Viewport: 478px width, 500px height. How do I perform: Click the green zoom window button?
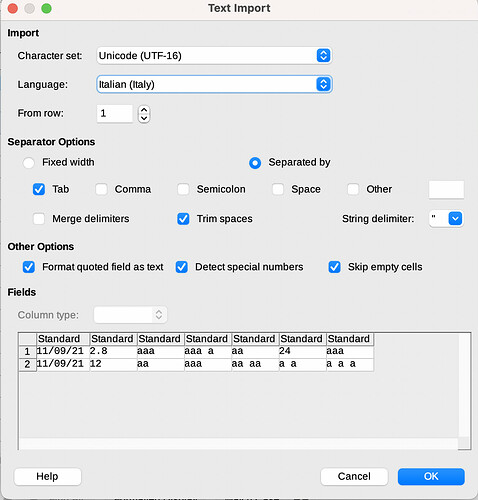(46, 8)
